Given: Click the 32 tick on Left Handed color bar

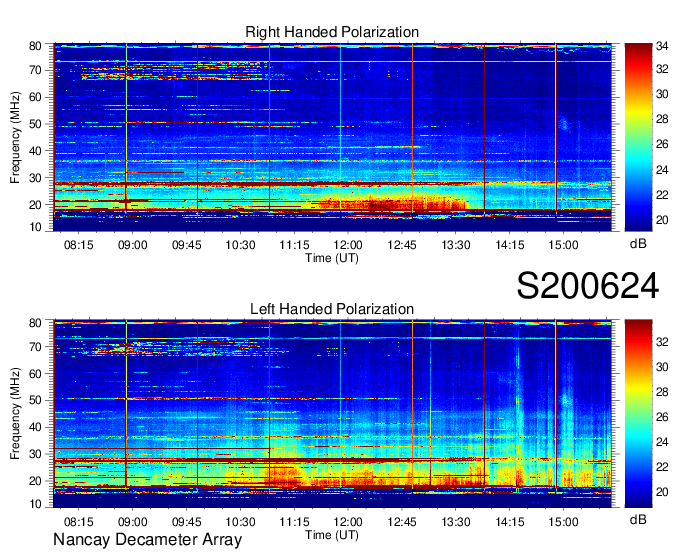Looking at the screenshot, I should tap(662, 342).
